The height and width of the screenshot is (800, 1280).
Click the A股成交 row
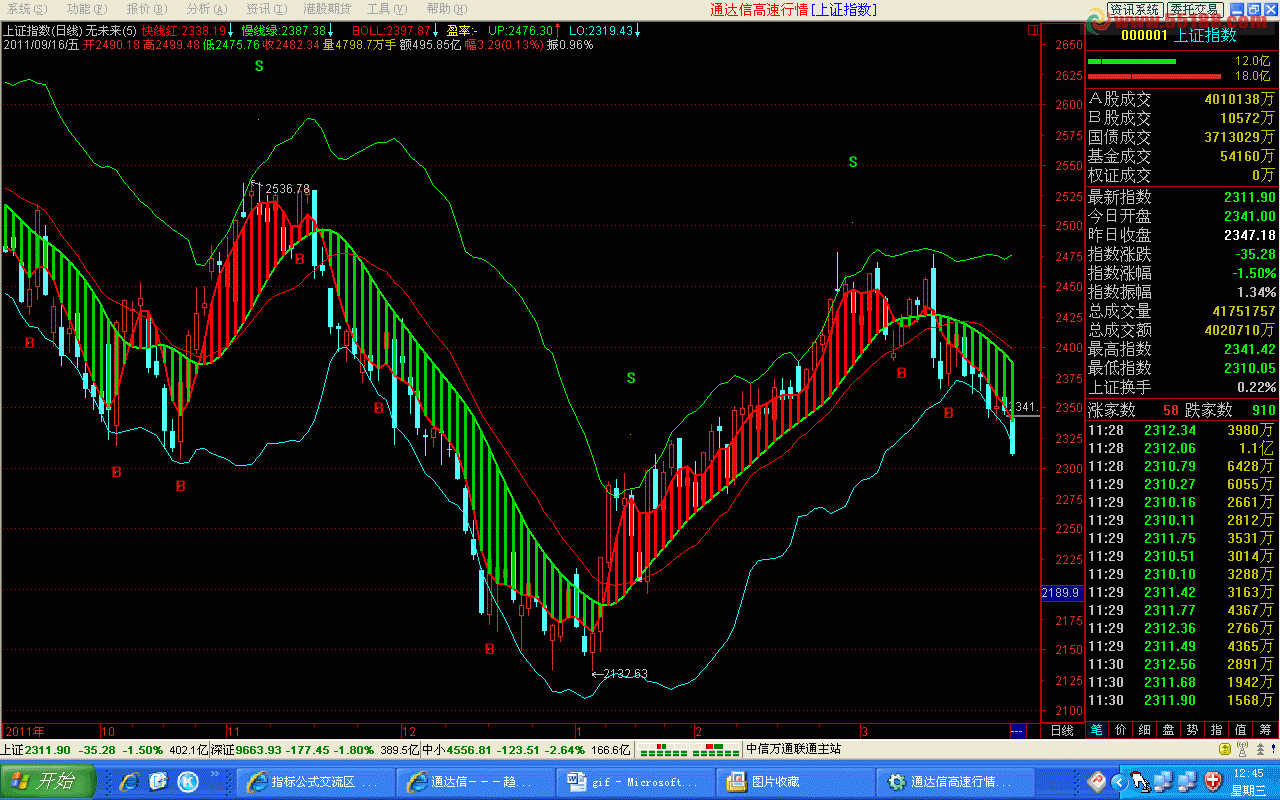click(1182, 100)
